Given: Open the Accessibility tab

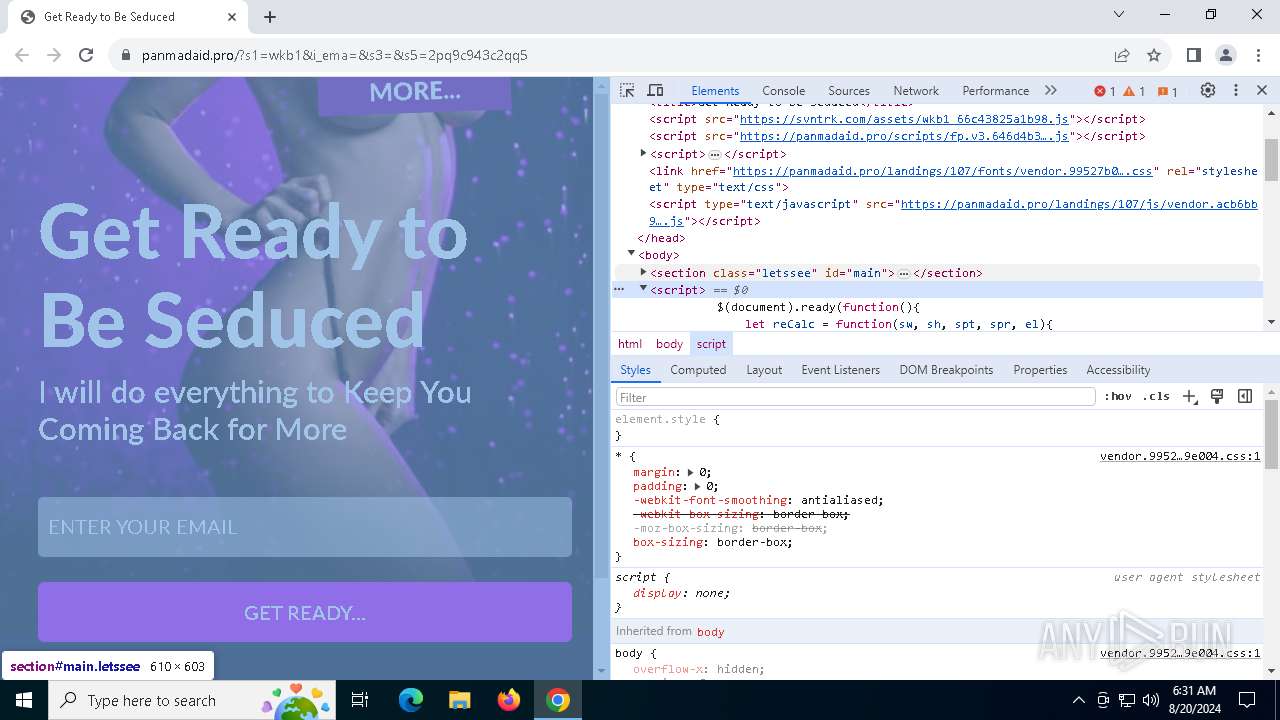Looking at the screenshot, I should [x=1118, y=369].
